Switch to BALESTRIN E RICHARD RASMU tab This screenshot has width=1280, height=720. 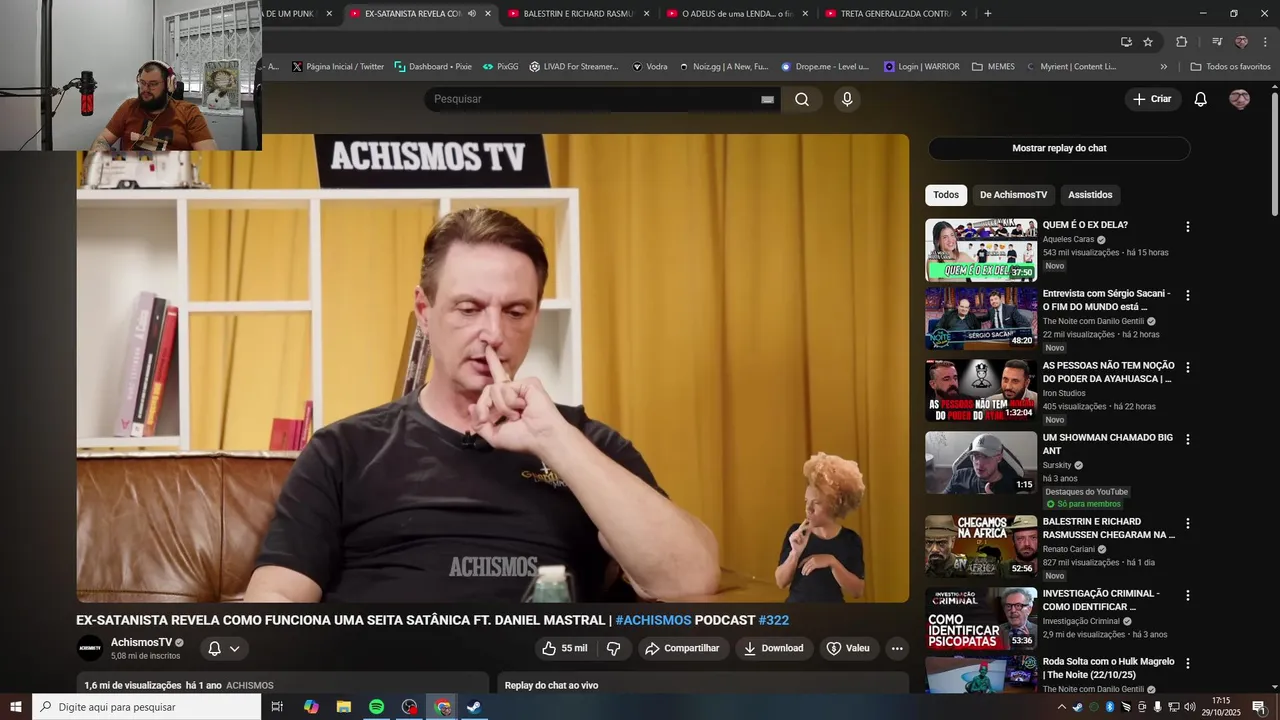[x=578, y=13]
